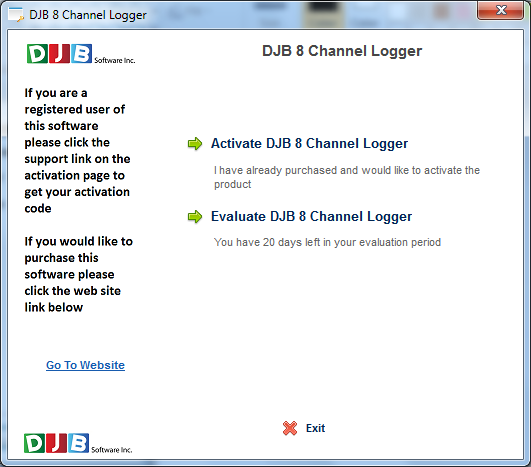The width and height of the screenshot is (531, 467).
Task: Click 'Software Inc.' text in the bottom logo
Action: point(112,450)
